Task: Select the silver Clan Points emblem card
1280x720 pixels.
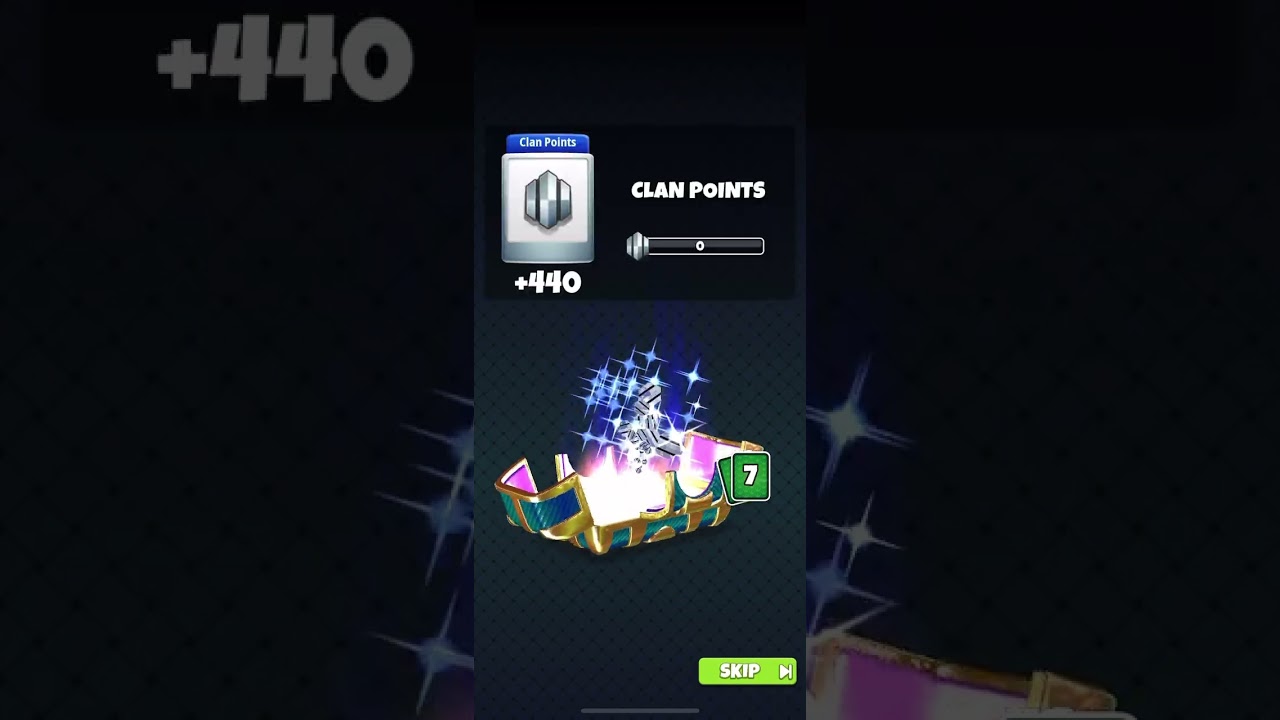Action: click(547, 207)
